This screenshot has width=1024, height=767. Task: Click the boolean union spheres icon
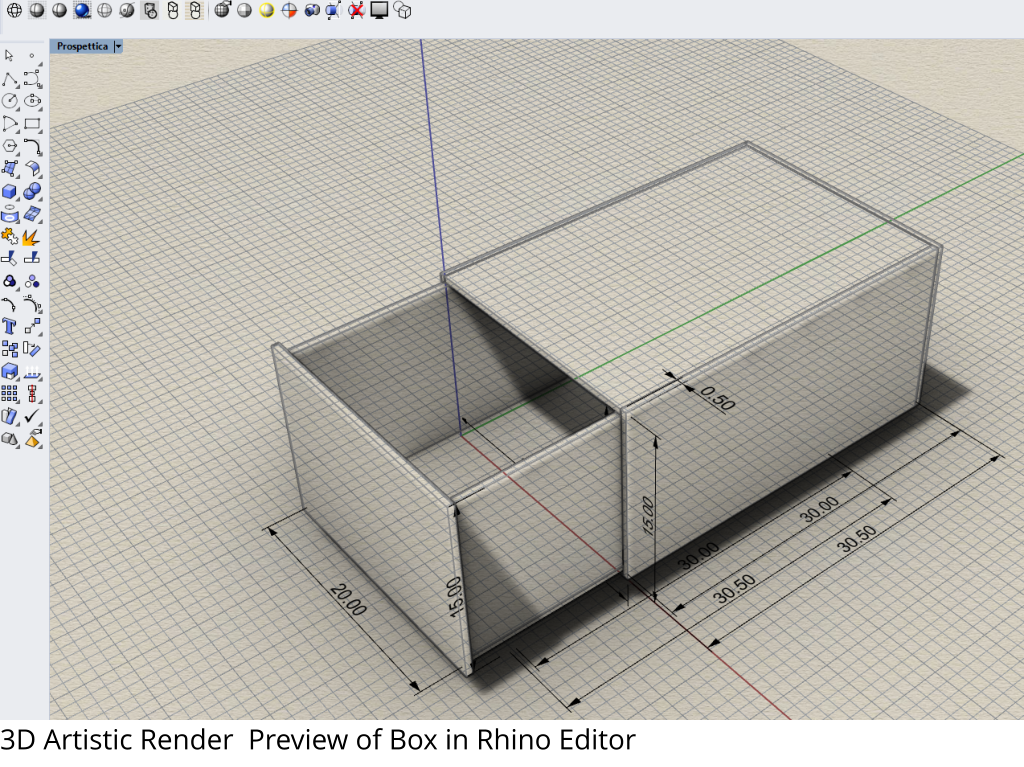33,191
